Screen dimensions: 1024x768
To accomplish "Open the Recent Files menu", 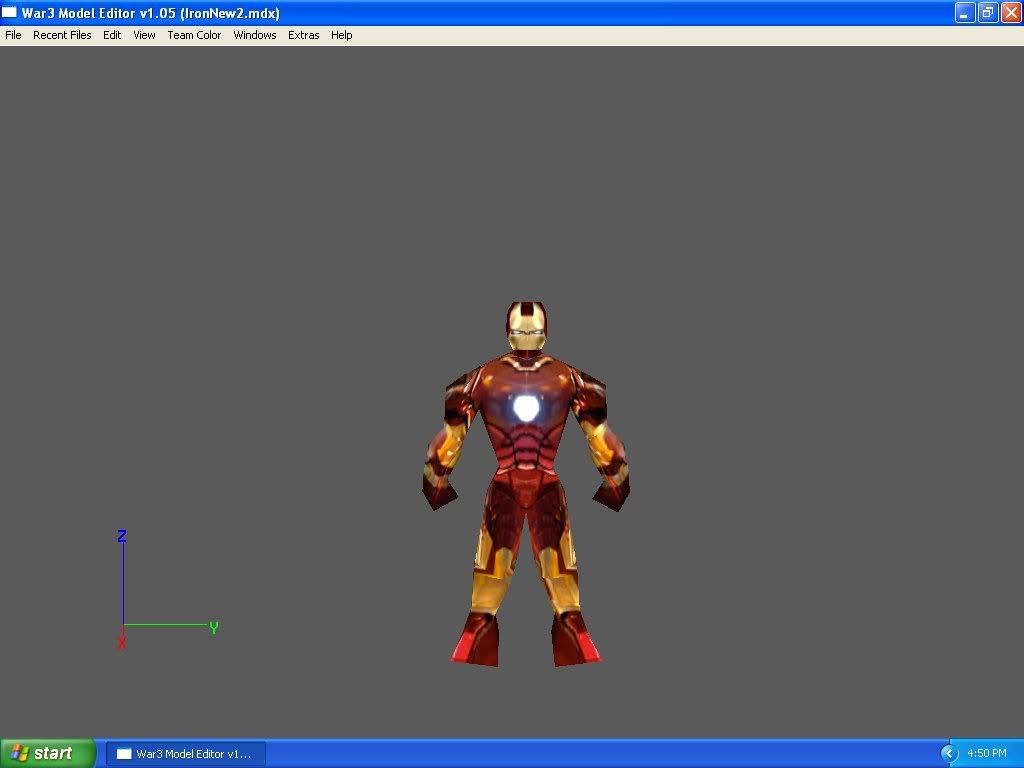I will tap(62, 35).
